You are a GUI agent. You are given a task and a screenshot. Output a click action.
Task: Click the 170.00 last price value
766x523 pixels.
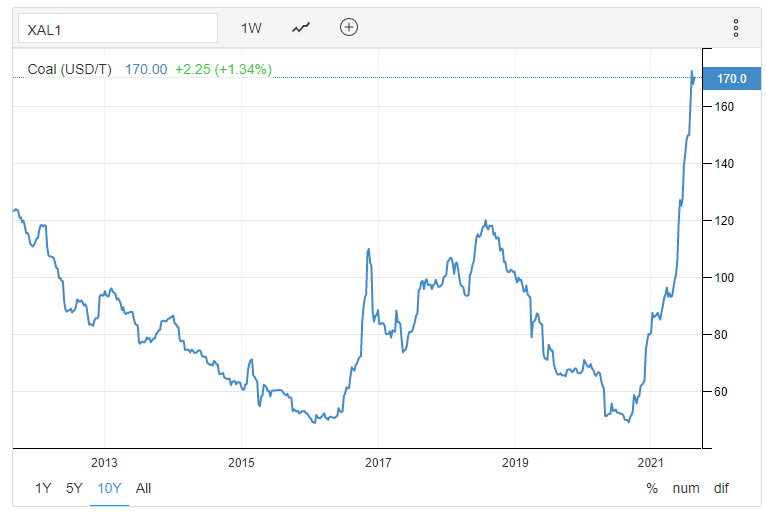point(146,69)
